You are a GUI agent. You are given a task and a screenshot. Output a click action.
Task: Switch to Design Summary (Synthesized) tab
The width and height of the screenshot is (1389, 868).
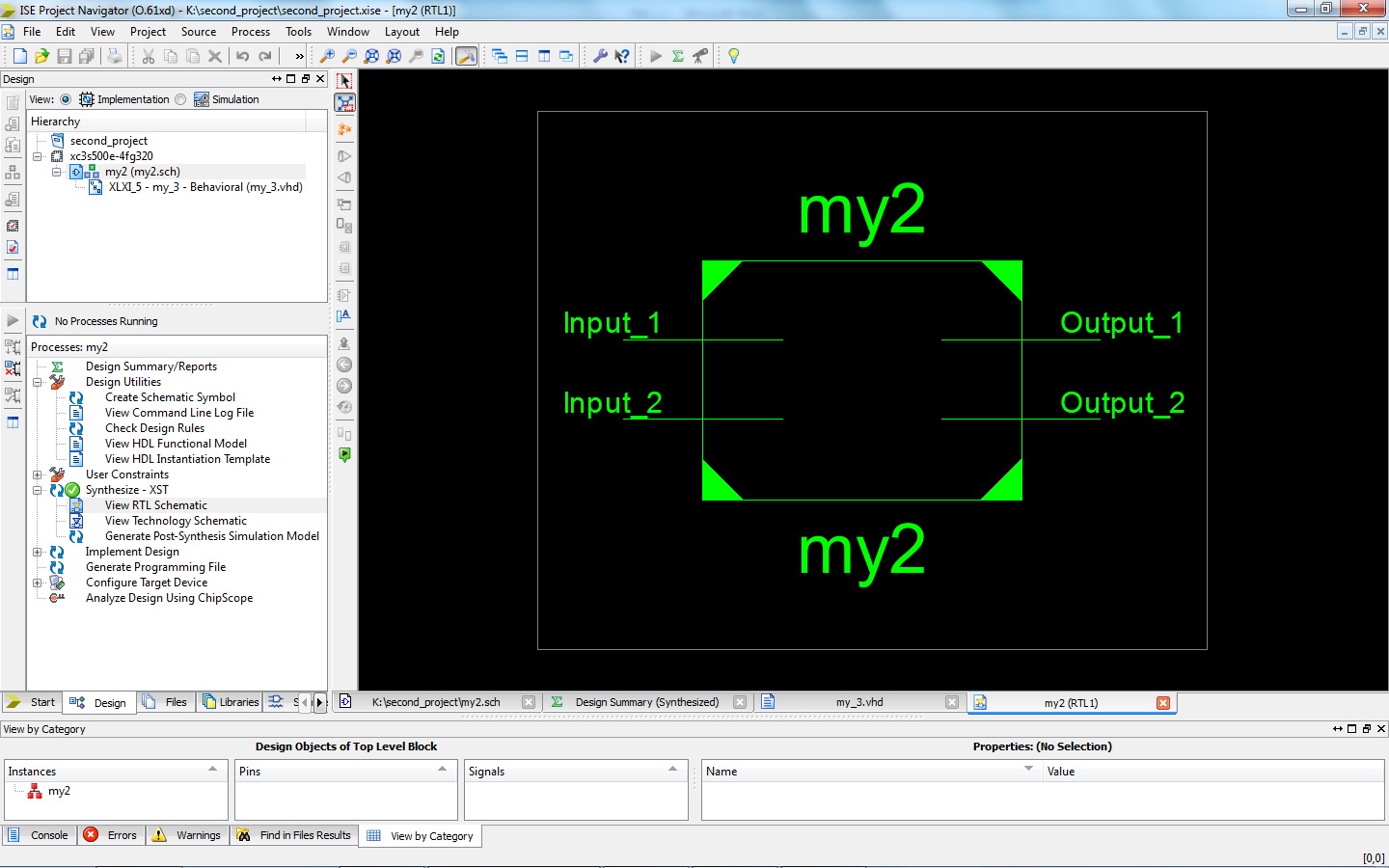[x=646, y=702]
